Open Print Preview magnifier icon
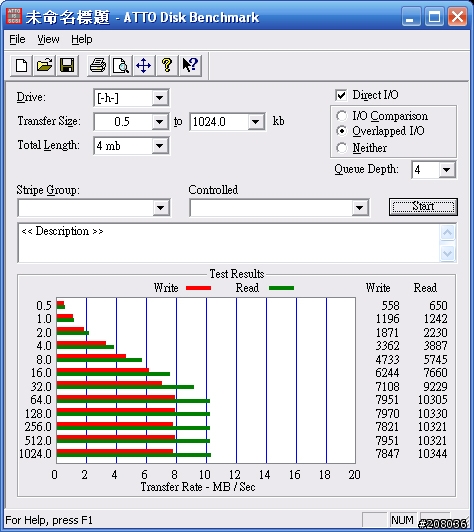474x532 pixels. pyautogui.click(x=121, y=65)
